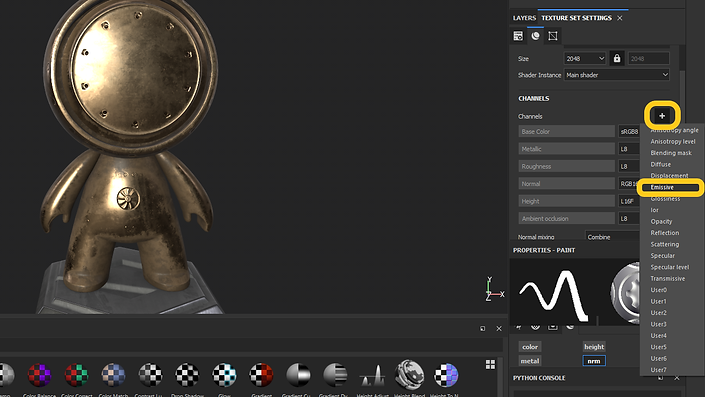Click the Height channel field
Screen dimensions: 705x397
(567, 201)
